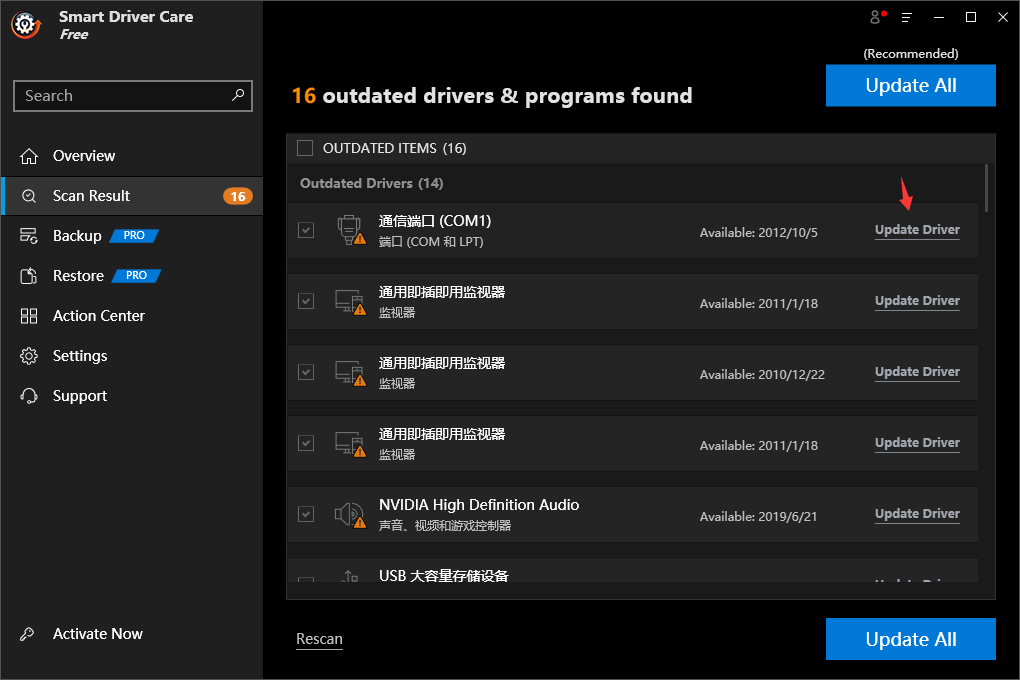Click the PRO badge next to Restore

click(x=136, y=275)
